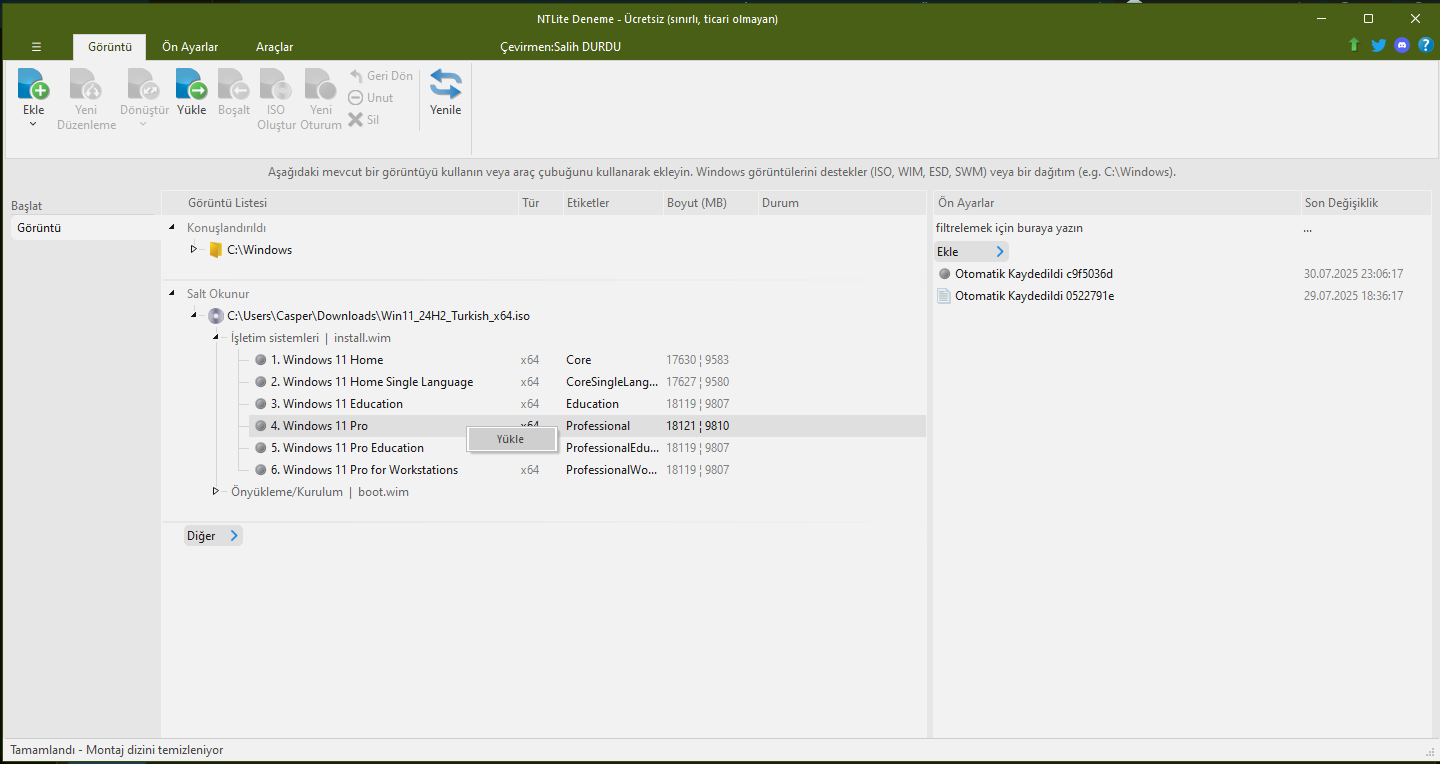
Task: Click the folder icon beside C:\Windows
Action: tap(215, 250)
